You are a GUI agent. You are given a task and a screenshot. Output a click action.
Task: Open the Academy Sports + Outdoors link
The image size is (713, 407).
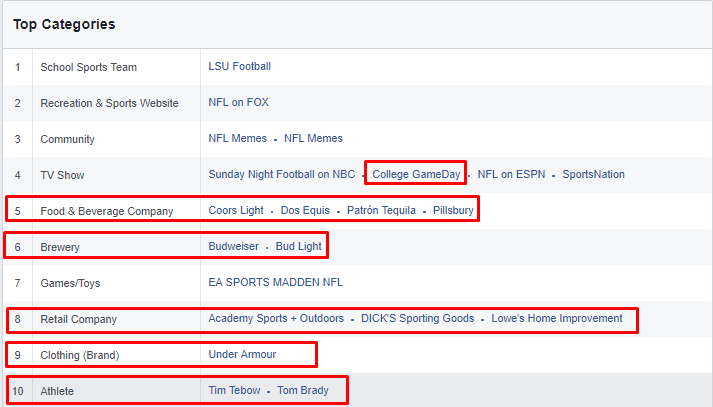276,318
